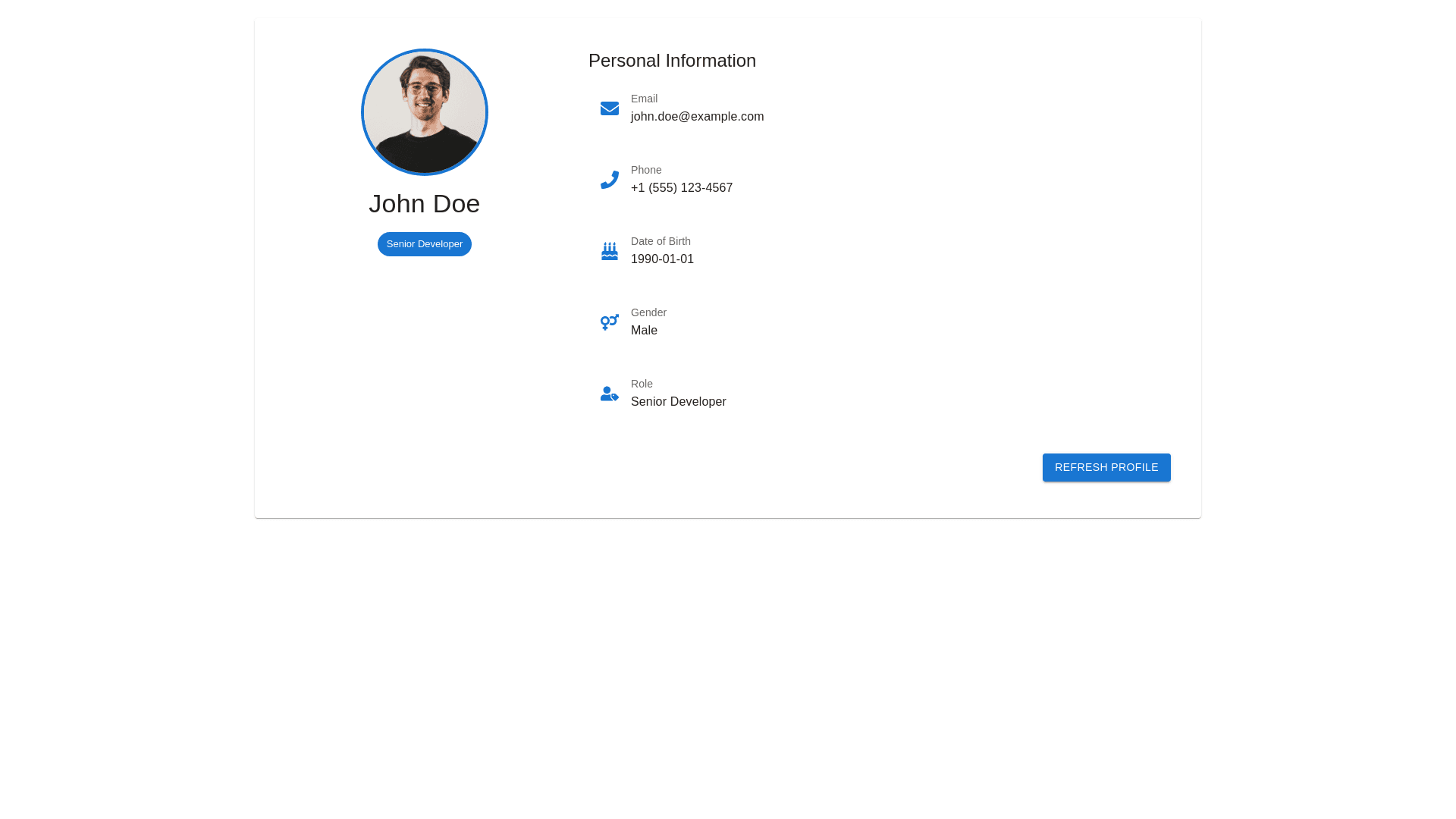Click the user role tag icon

tap(610, 394)
